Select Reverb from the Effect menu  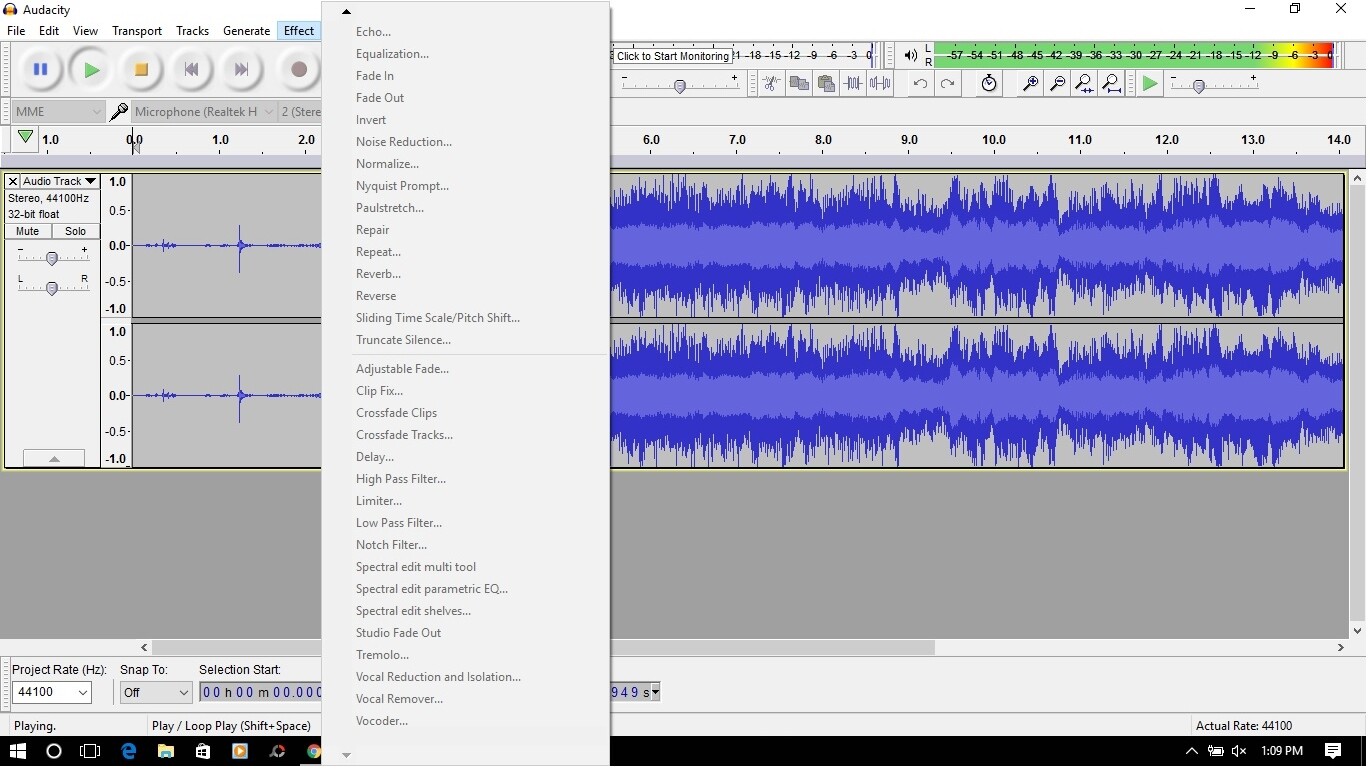pyautogui.click(x=379, y=274)
